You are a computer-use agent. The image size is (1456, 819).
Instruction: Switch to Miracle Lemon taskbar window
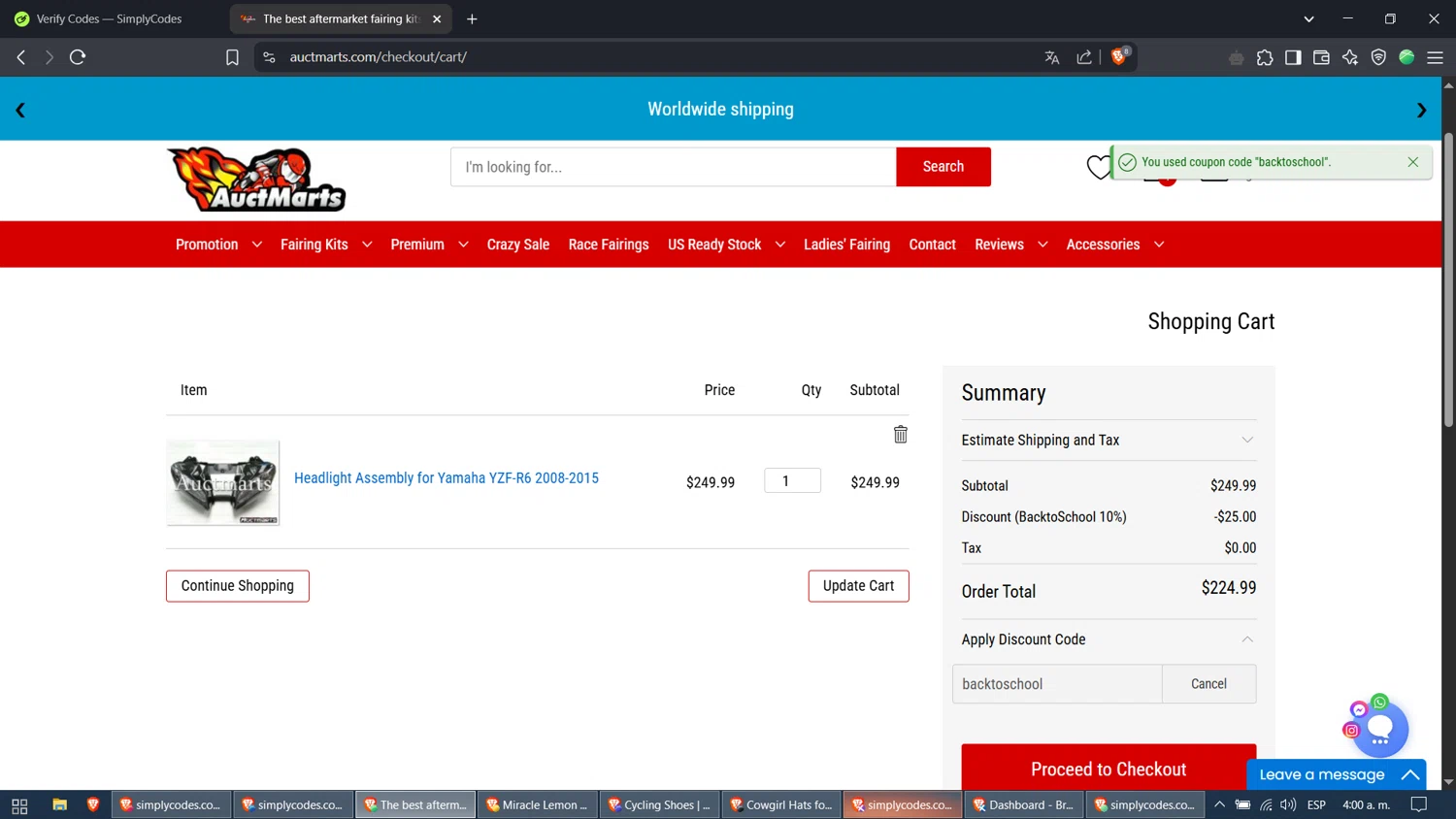[538, 804]
